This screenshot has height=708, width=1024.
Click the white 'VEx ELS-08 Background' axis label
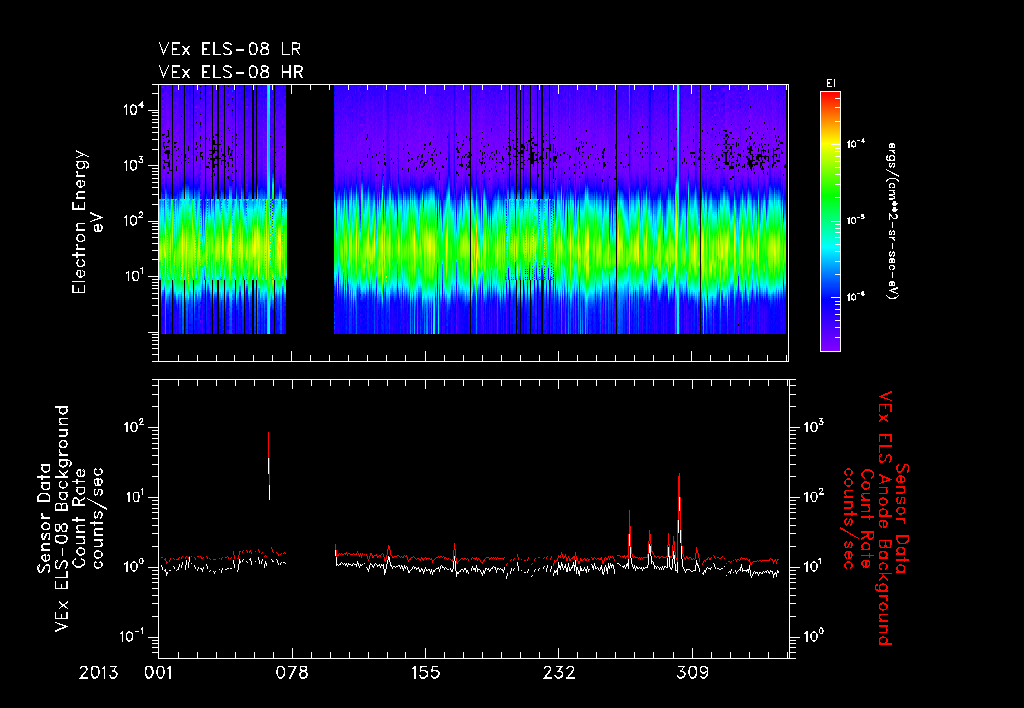62,518
